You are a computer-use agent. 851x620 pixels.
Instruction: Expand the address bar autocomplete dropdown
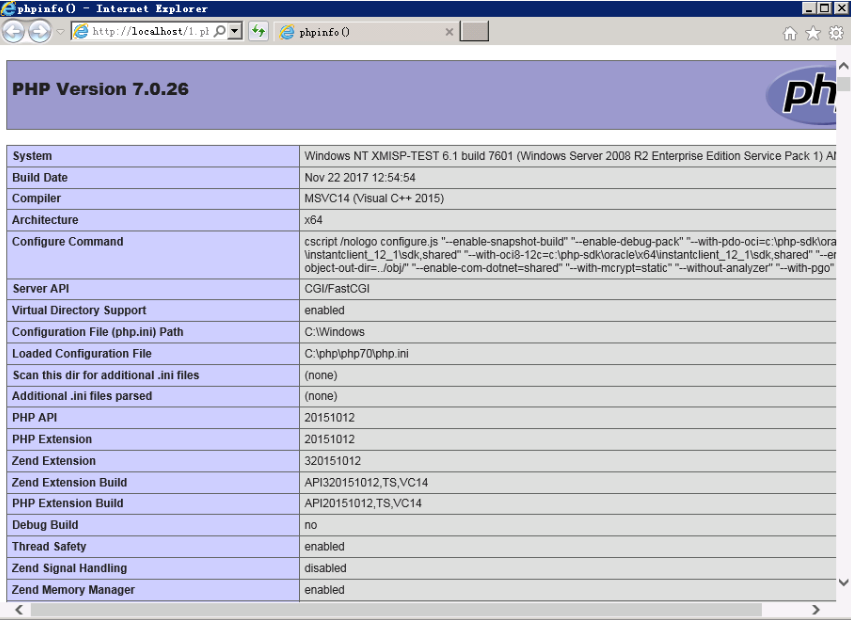tap(234, 31)
